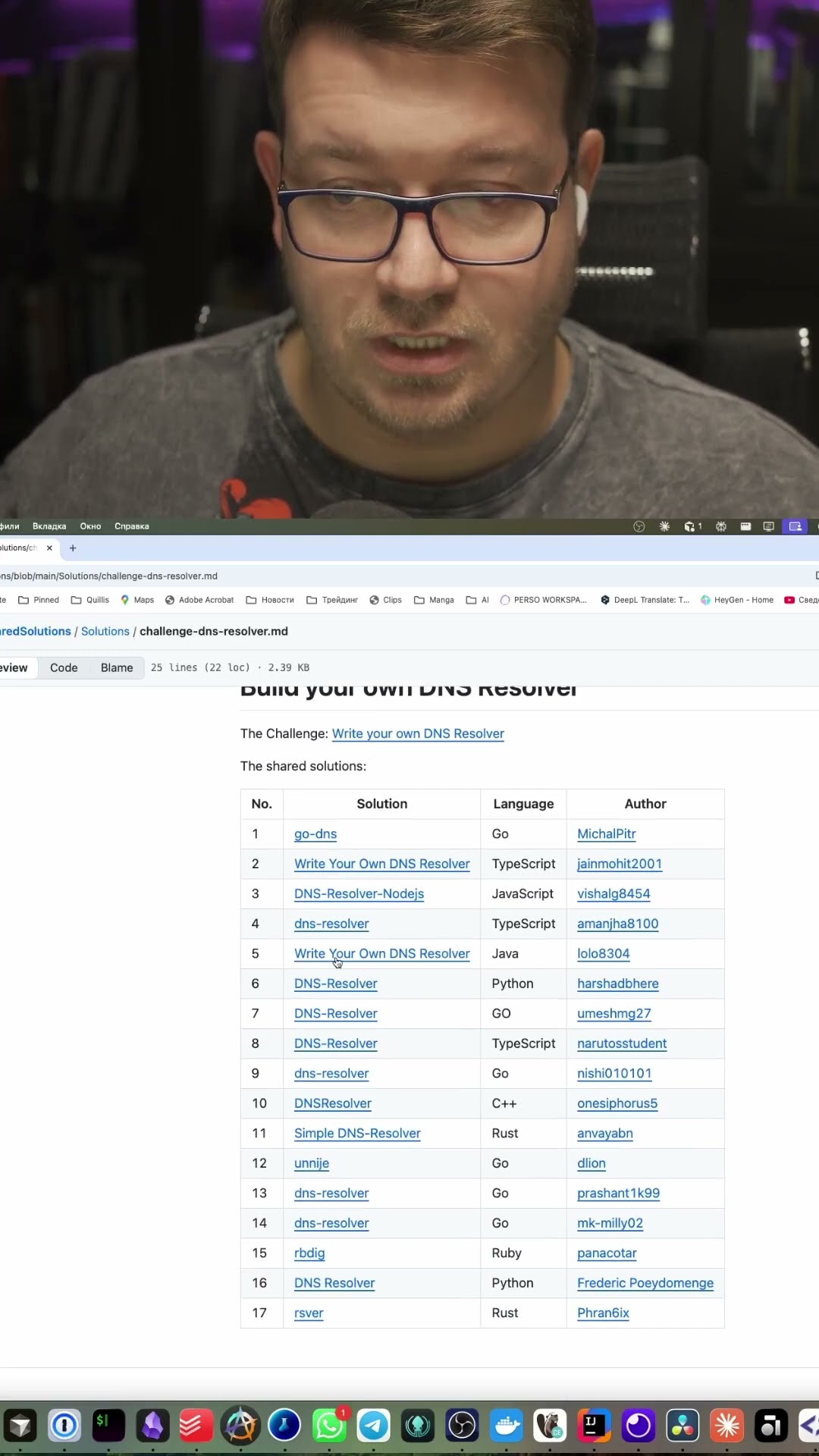819x1456 pixels.
Task: Click the box icon with counter 1
Action: pos(692,526)
